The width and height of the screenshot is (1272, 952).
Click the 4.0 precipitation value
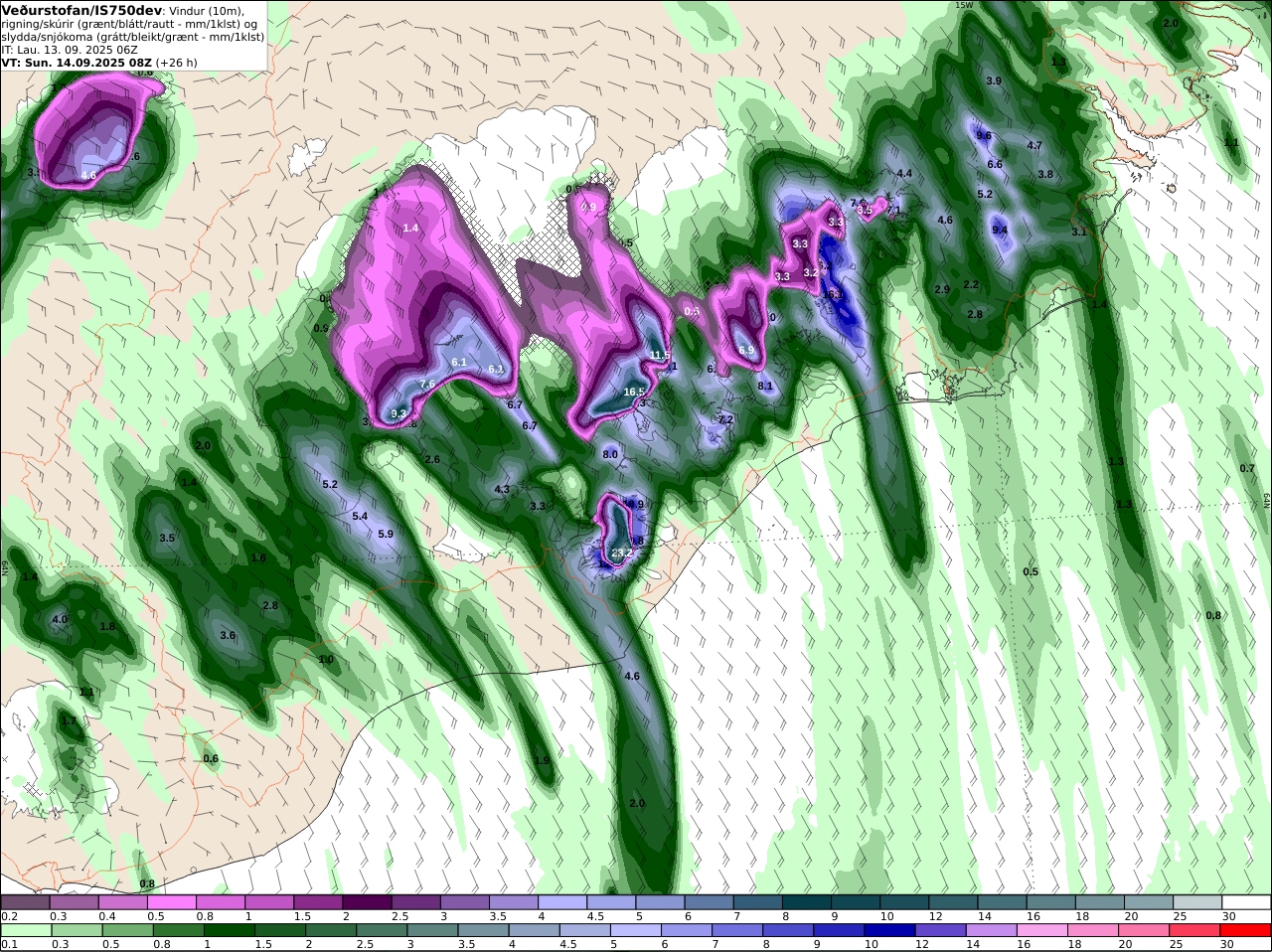(60, 620)
